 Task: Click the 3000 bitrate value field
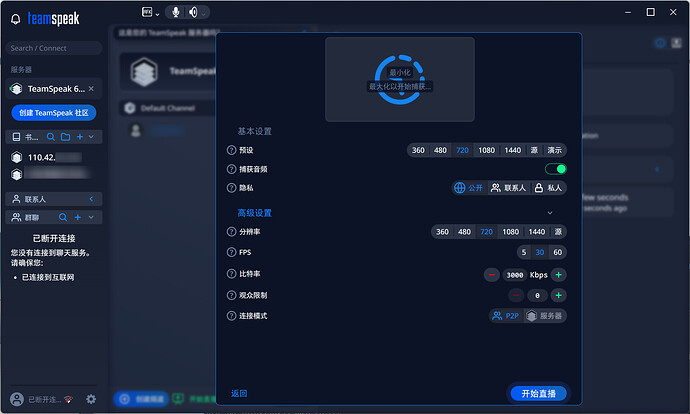514,275
